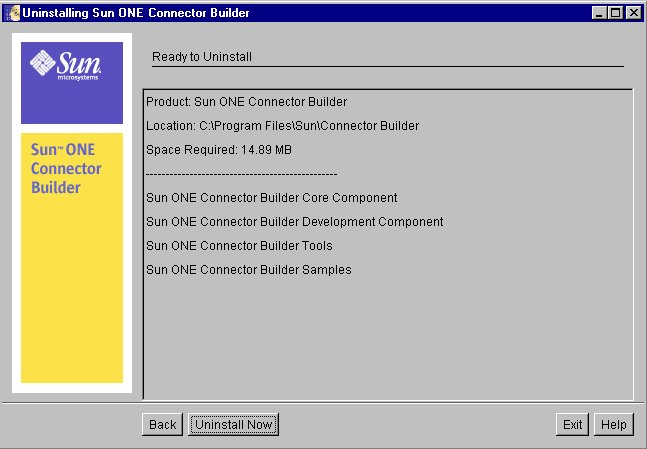Maximize the uninstaller window
Screen dimensions: 647x449
point(615,13)
